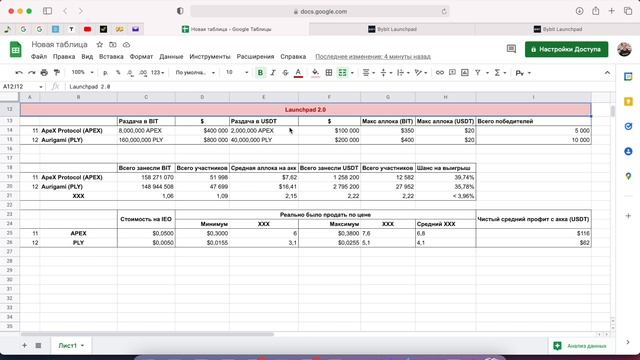Move the document to folder

pyautogui.click(x=113, y=44)
